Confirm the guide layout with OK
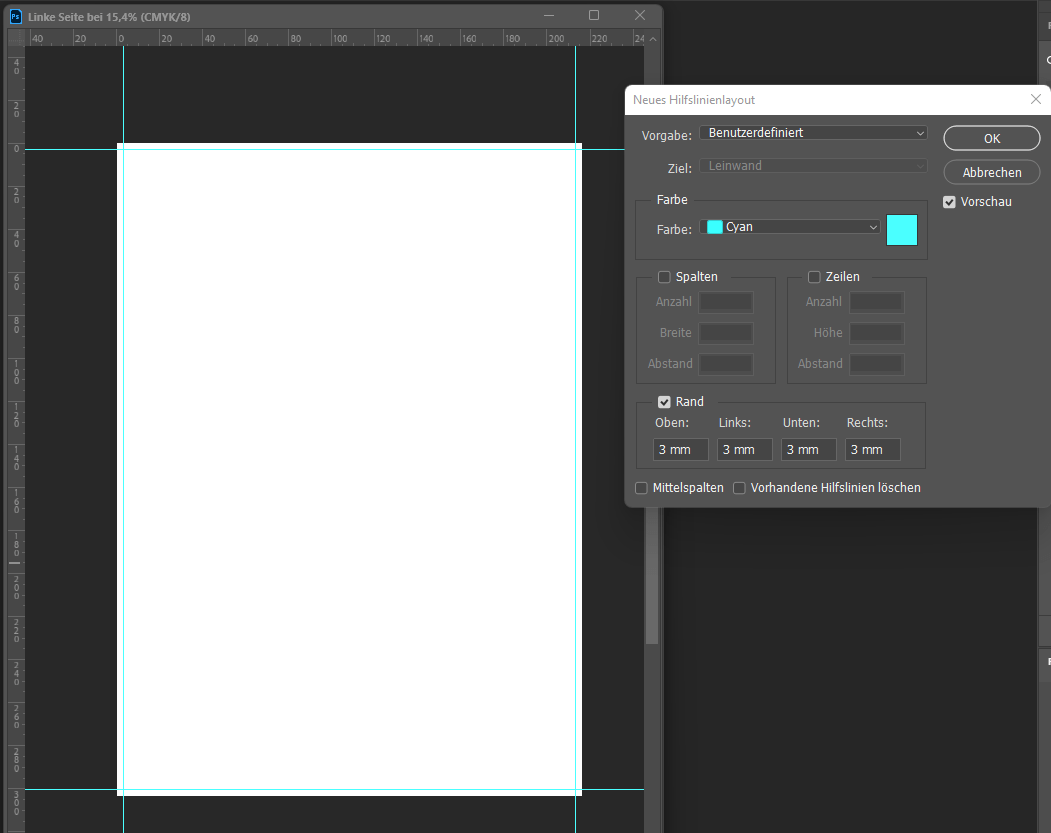Screen dimensions: 1051x833 coord(991,138)
